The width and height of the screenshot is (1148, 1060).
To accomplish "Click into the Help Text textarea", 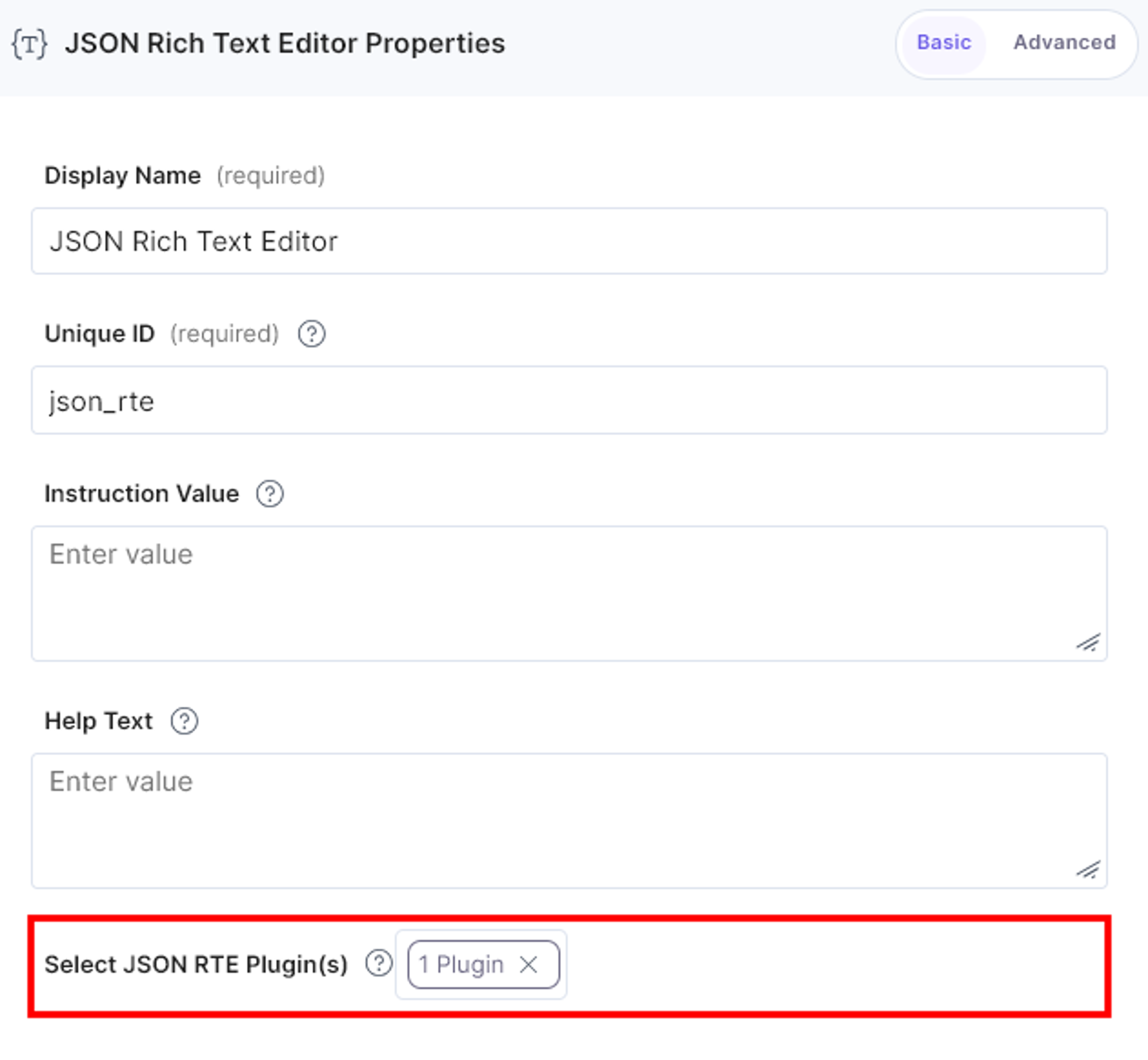I will coord(569,821).
